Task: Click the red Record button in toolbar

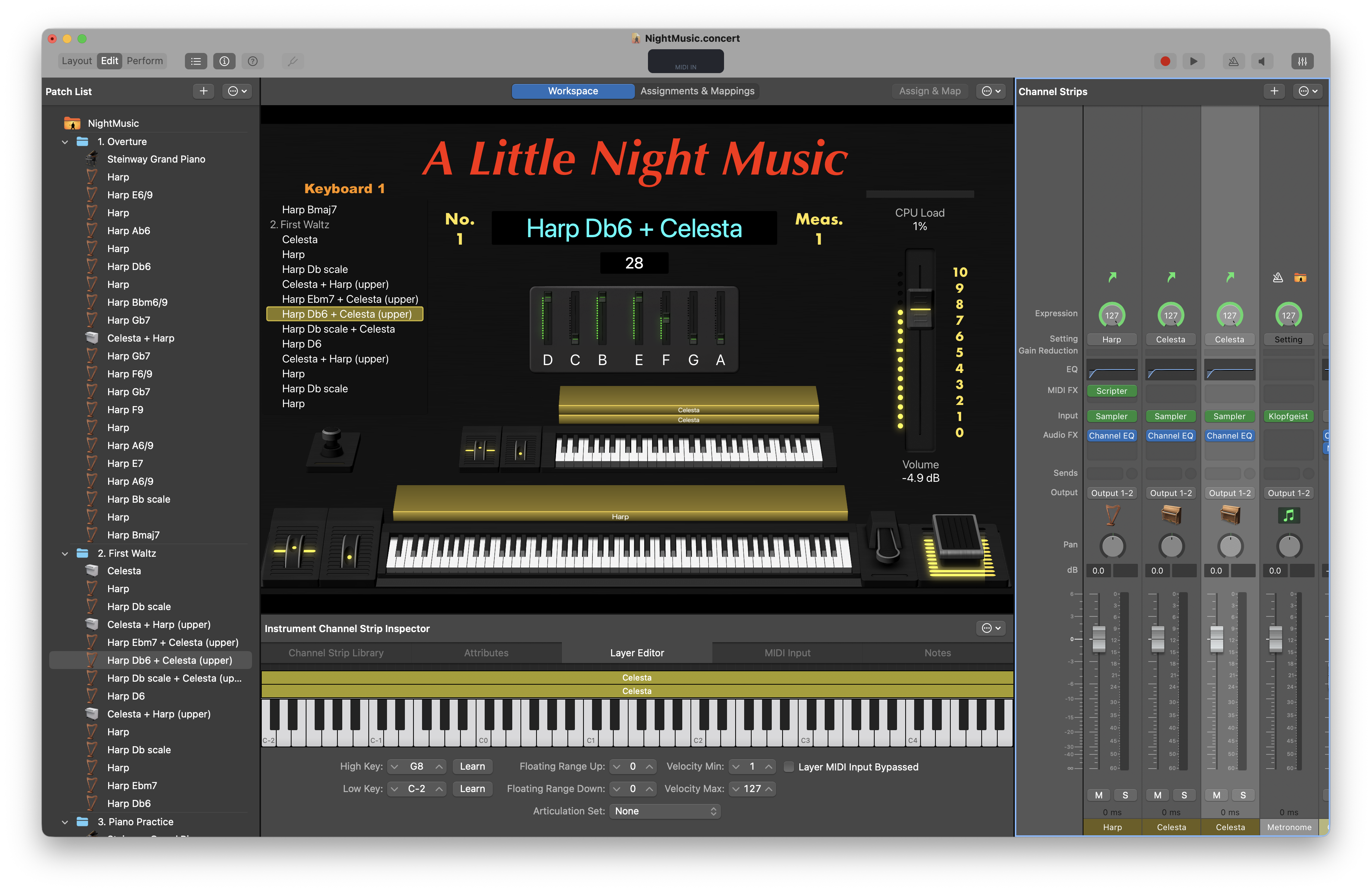Action: point(1165,61)
